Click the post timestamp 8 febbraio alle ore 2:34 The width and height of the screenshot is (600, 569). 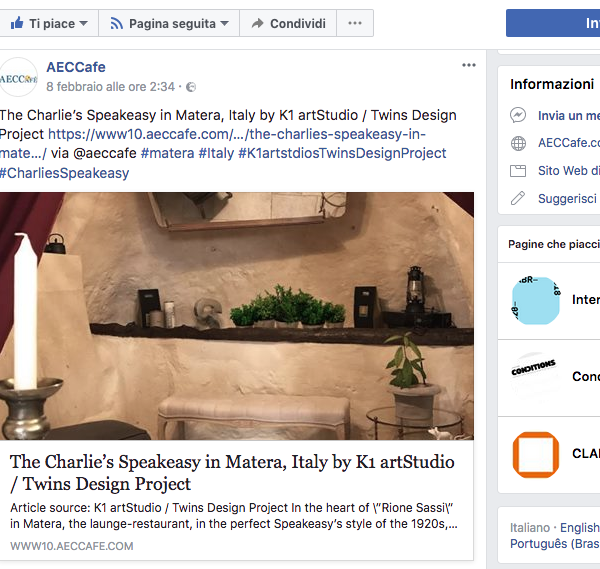[110, 87]
